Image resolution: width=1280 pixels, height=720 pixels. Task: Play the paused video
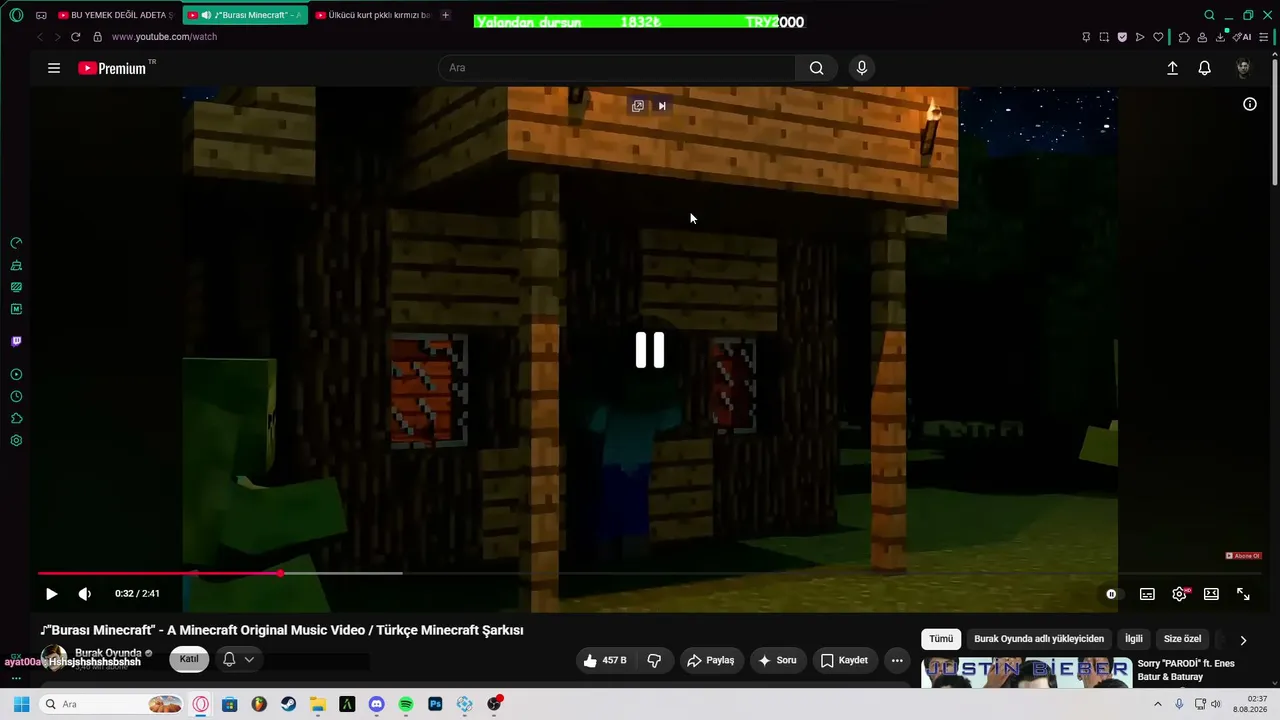click(x=51, y=594)
